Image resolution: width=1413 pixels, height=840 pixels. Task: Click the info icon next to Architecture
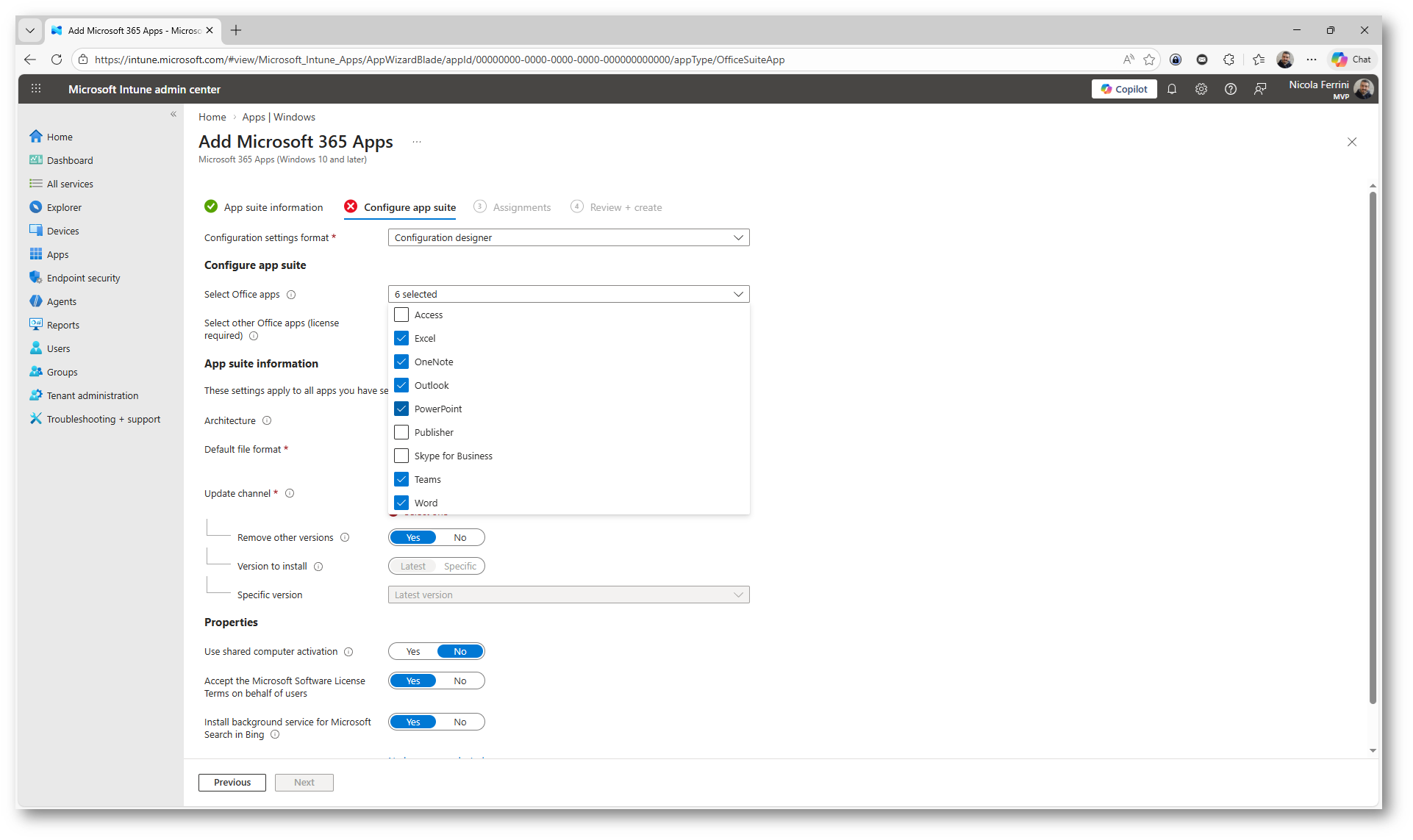coord(267,420)
